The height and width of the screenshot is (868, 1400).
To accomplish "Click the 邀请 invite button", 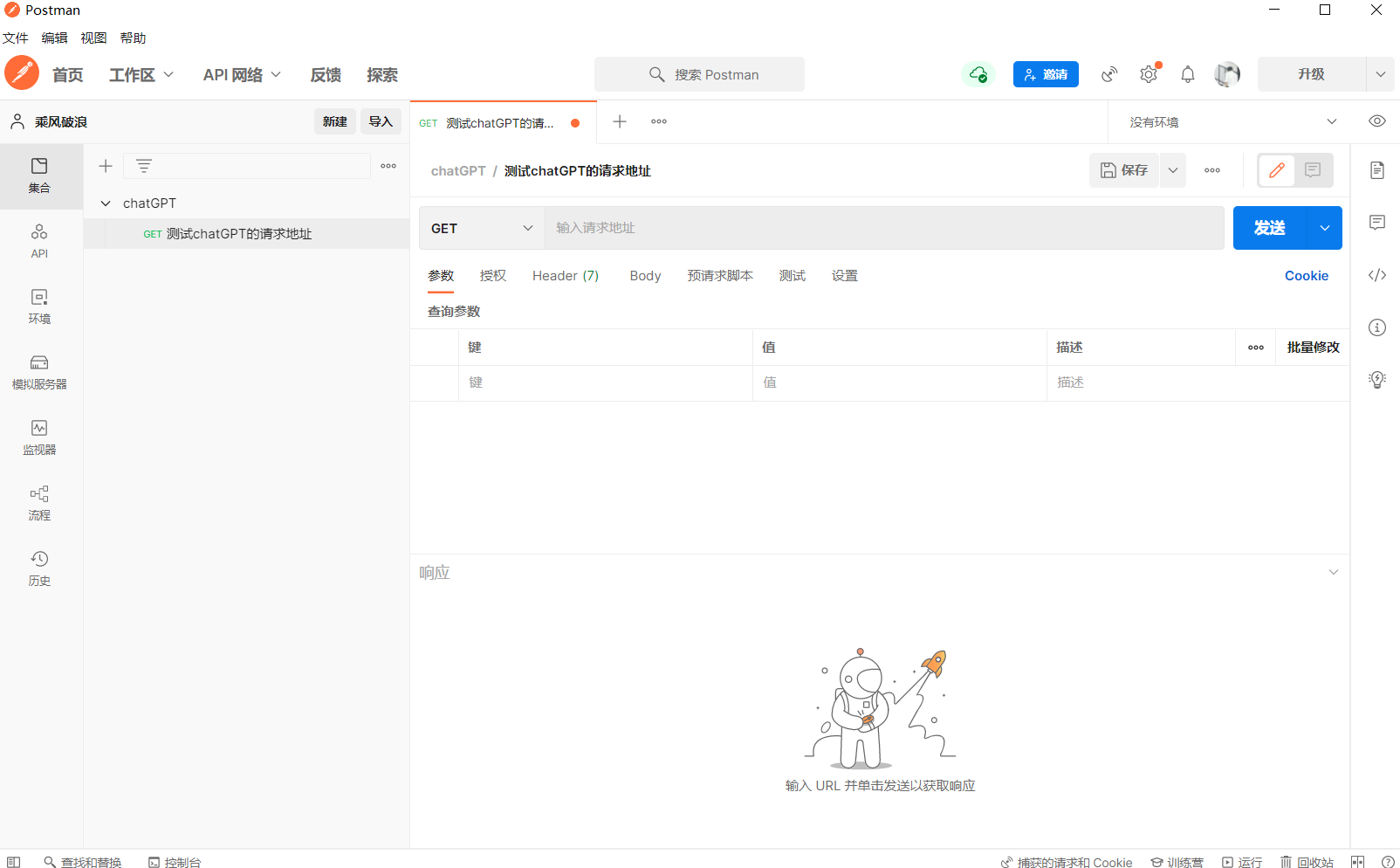I will click(x=1046, y=74).
